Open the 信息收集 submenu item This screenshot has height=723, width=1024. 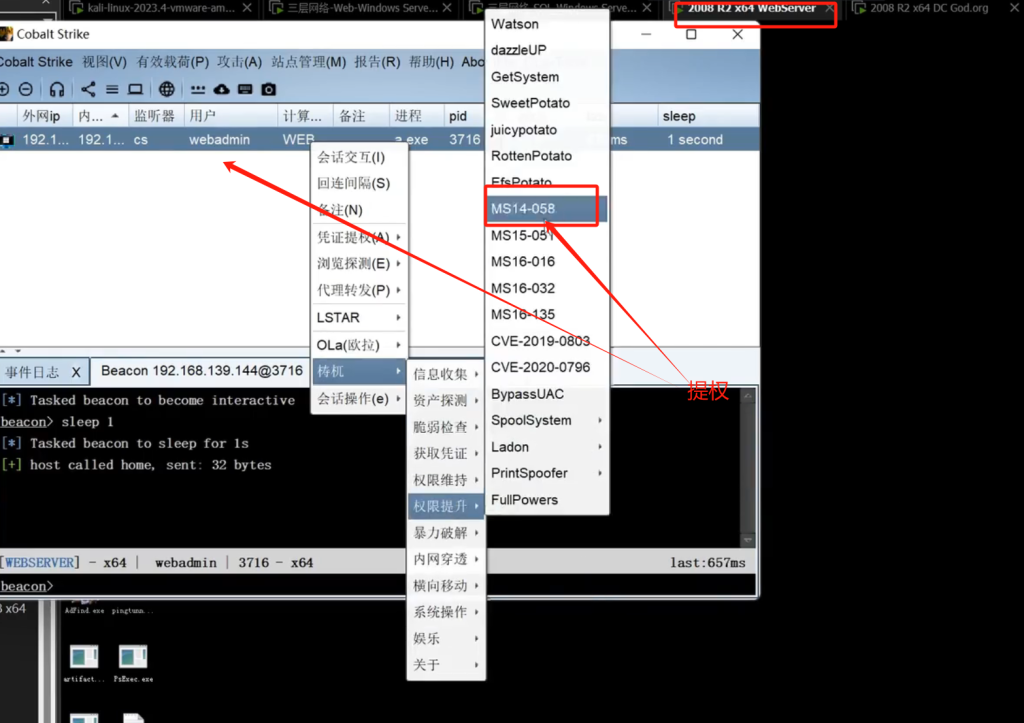pyautogui.click(x=446, y=374)
